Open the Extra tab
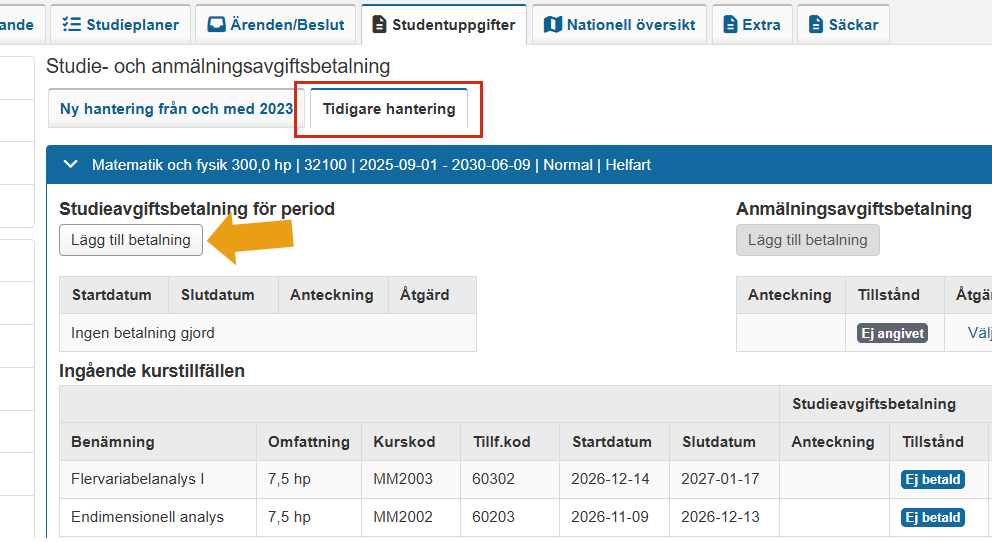Screen dimensions: 992x542 click(x=752, y=25)
